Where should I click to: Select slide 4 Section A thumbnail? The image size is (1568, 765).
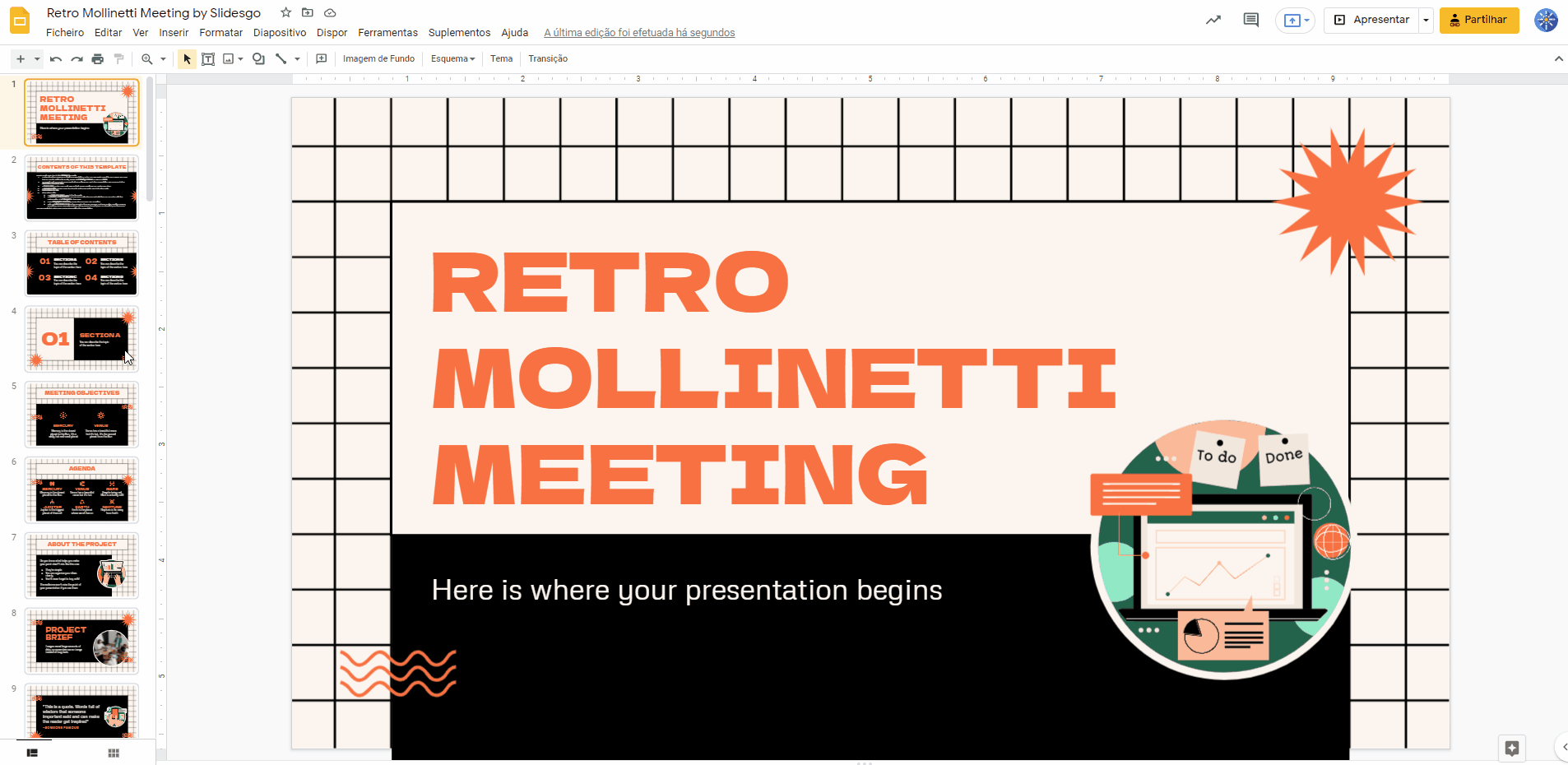(81, 339)
